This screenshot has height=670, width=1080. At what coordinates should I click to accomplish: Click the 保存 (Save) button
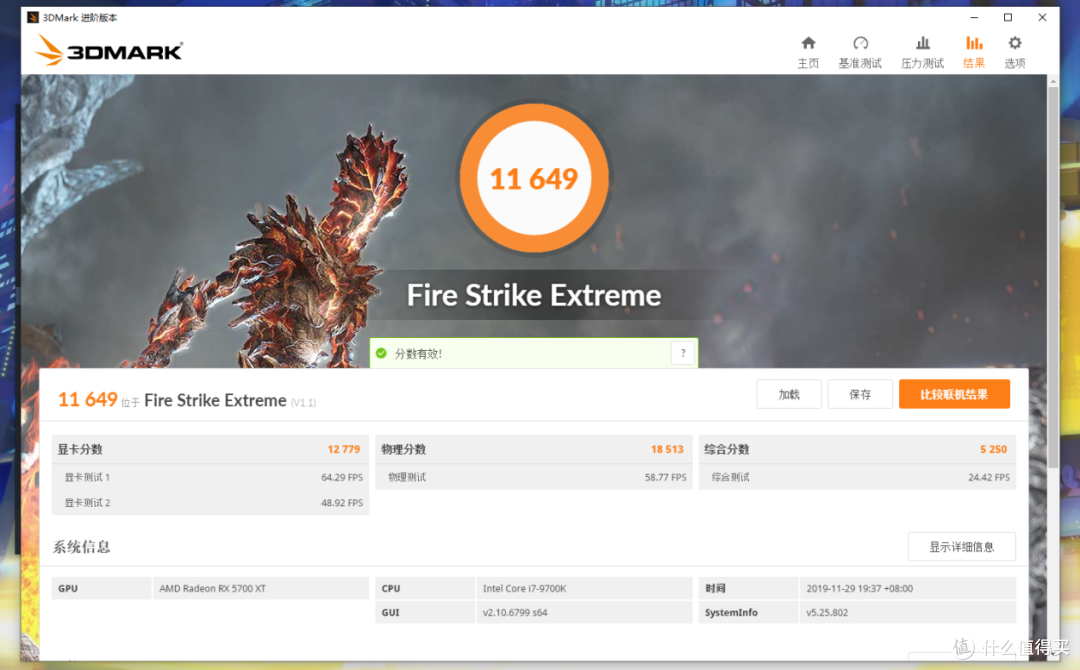tap(860, 394)
